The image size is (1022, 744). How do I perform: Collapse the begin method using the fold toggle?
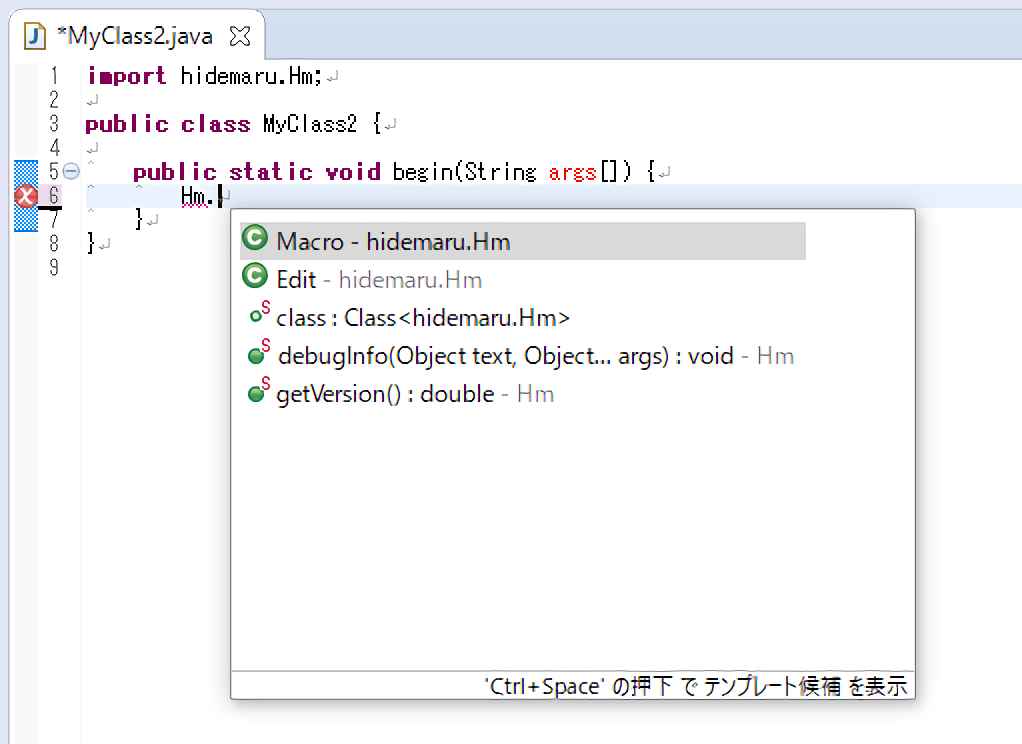(71, 172)
